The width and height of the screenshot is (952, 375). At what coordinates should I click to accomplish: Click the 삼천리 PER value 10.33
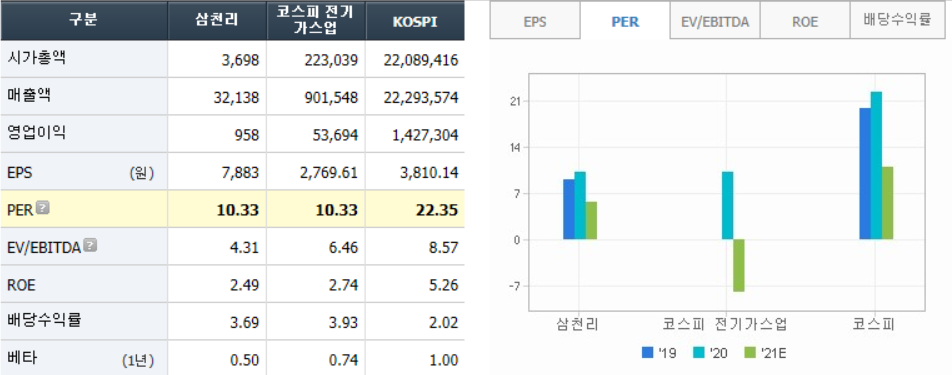coord(239,211)
